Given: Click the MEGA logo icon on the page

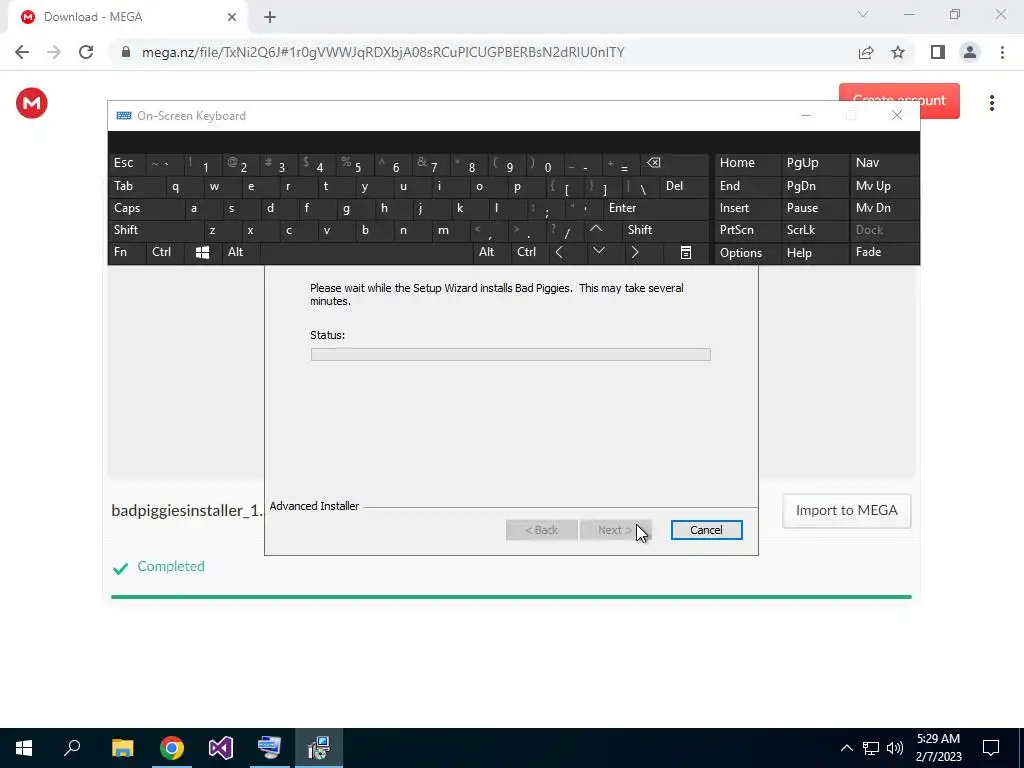Looking at the screenshot, I should (x=32, y=103).
